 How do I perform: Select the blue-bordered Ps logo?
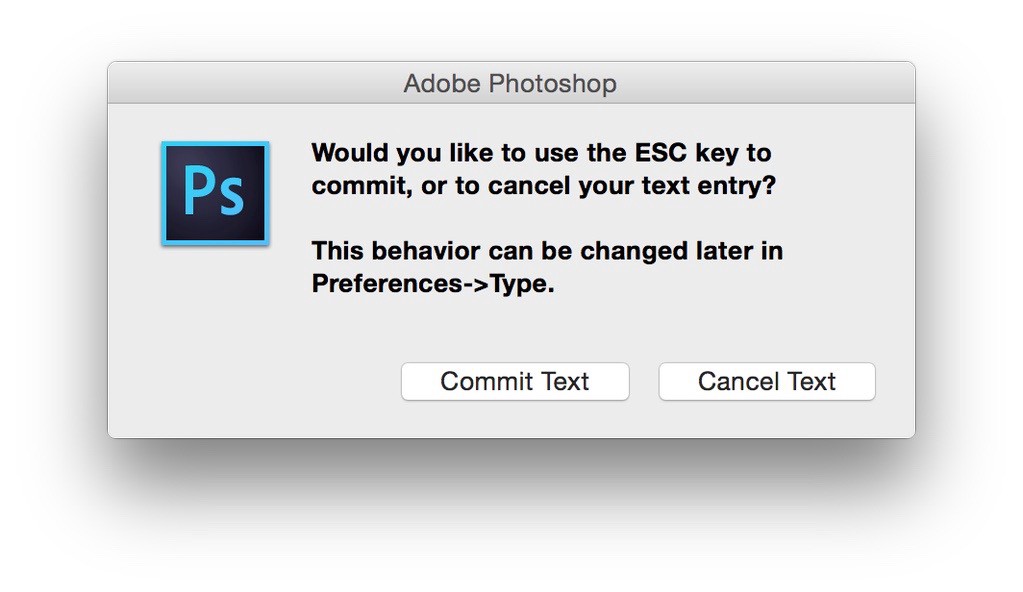pyautogui.click(x=215, y=193)
